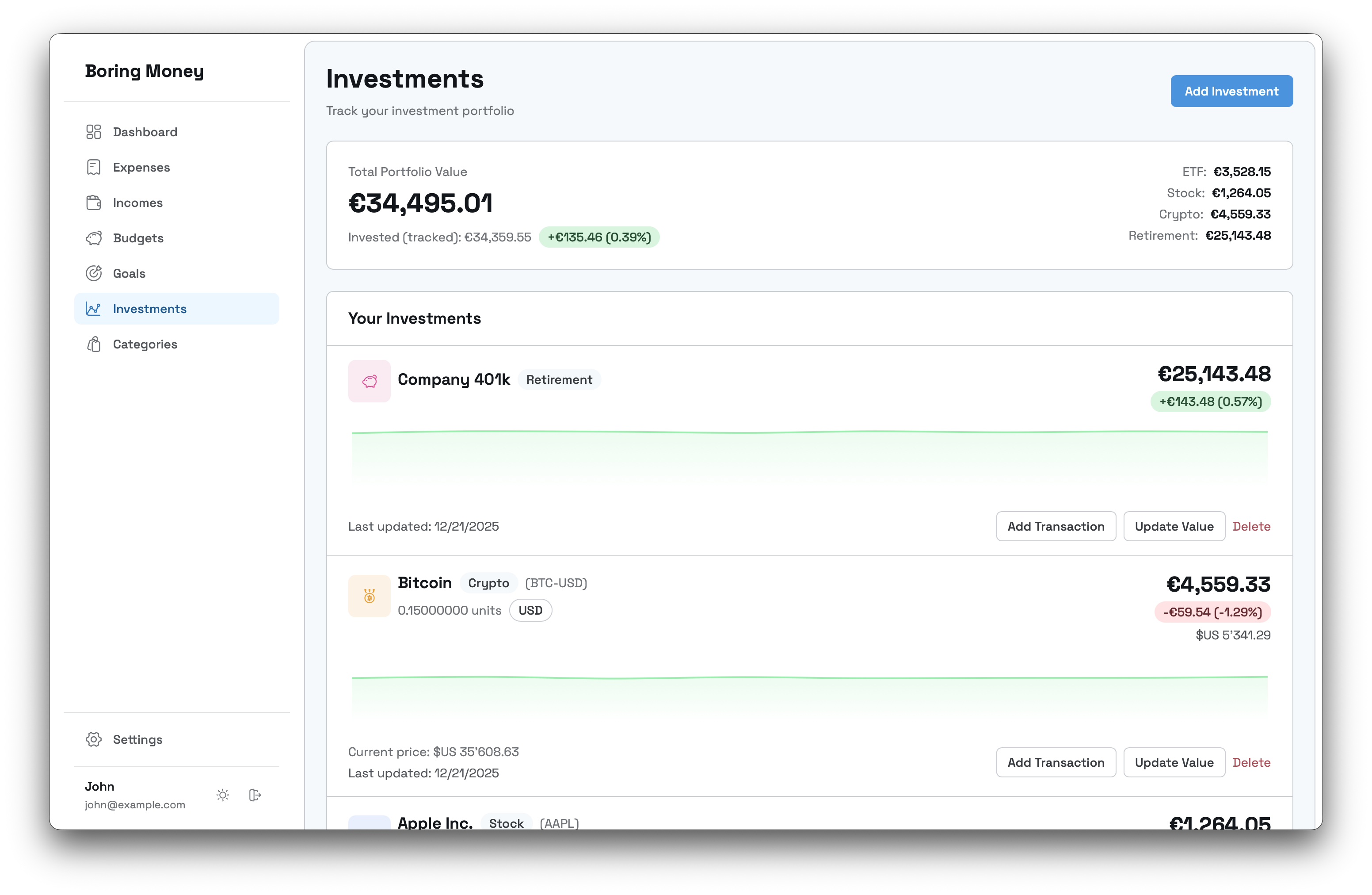Click the Goals target icon
Viewport: 1372px width, 895px height.
tap(93, 273)
